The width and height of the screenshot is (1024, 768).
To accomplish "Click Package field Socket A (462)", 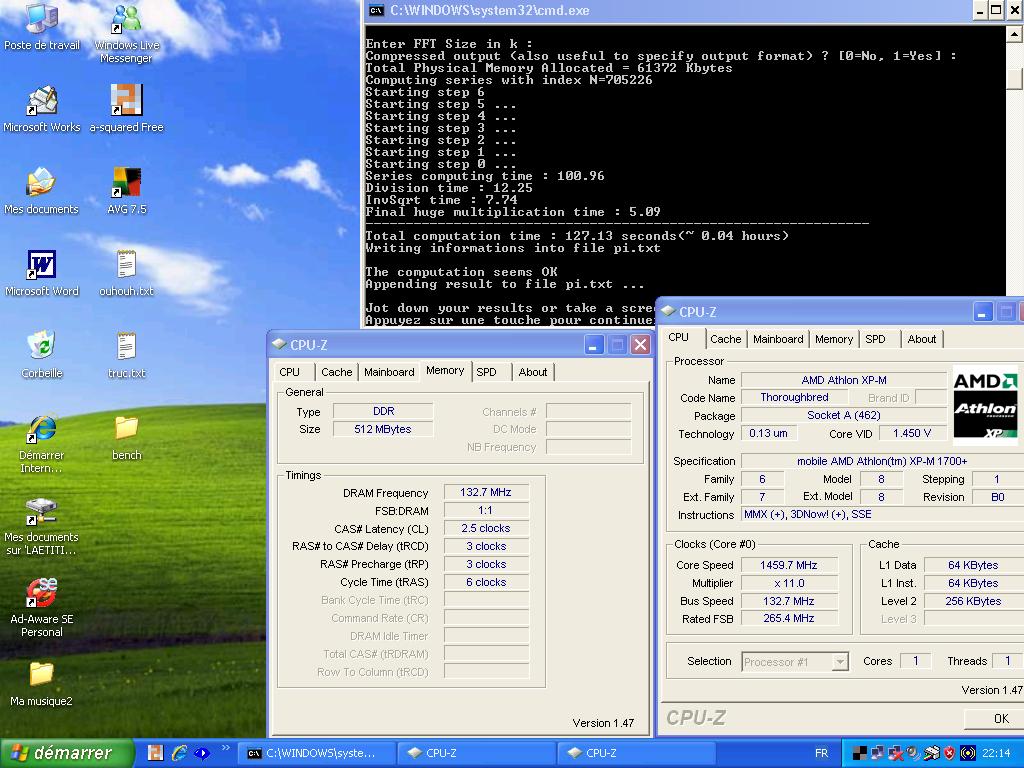I will 844,415.
